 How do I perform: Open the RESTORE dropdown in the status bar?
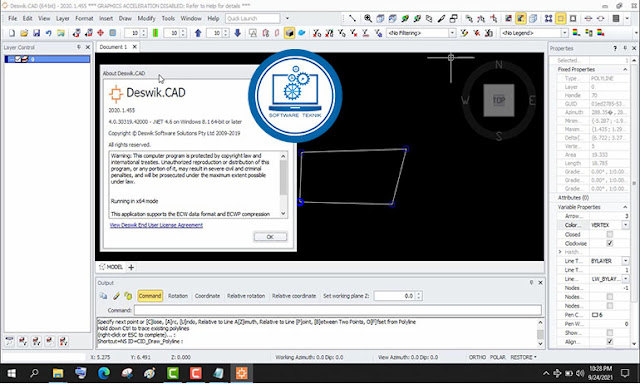(523, 357)
